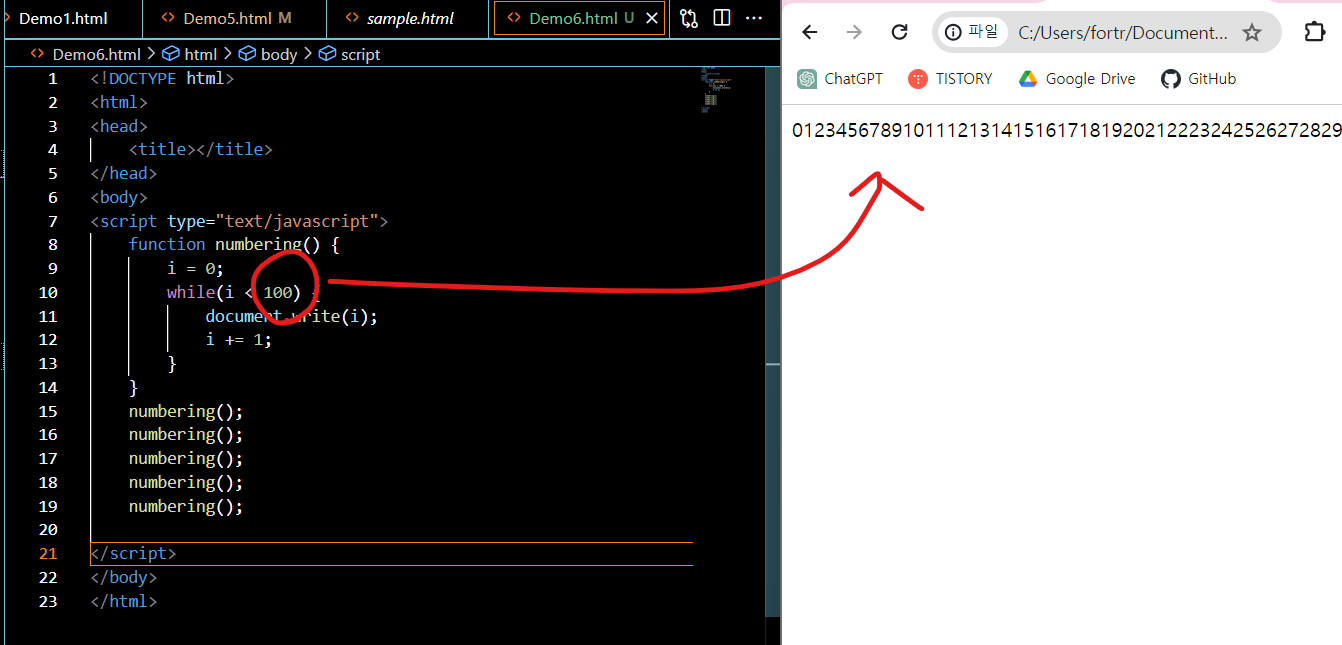Open the GitHub bookmark
The image size is (1342, 645).
pyautogui.click(x=1199, y=79)
